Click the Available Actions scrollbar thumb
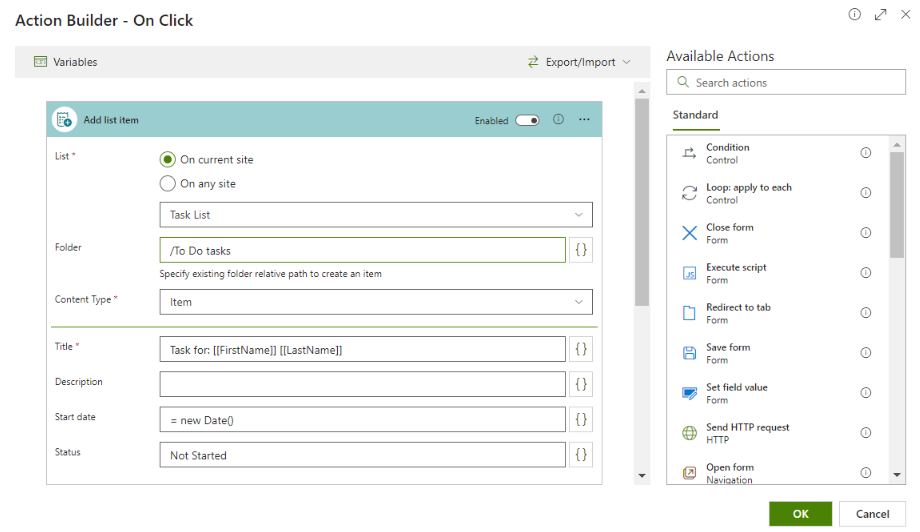 [x=897, y=205]
